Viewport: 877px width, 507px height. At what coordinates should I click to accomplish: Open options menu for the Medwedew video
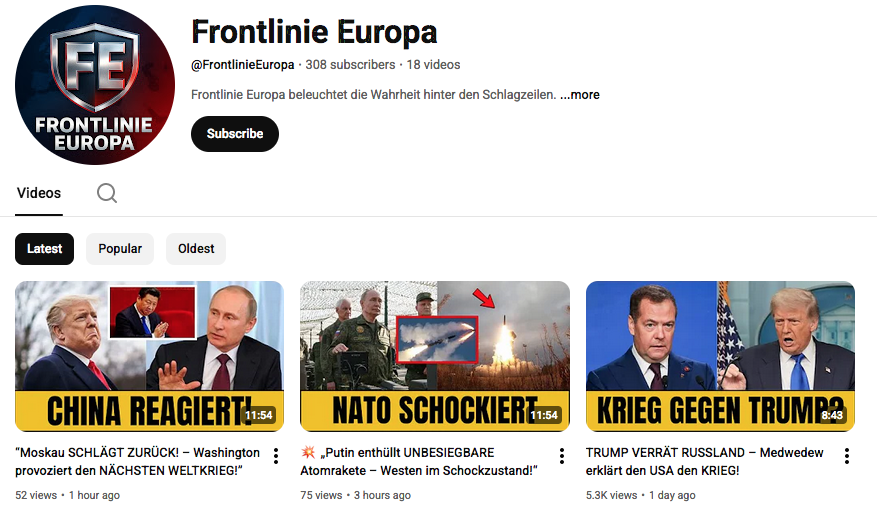point(847,457)
